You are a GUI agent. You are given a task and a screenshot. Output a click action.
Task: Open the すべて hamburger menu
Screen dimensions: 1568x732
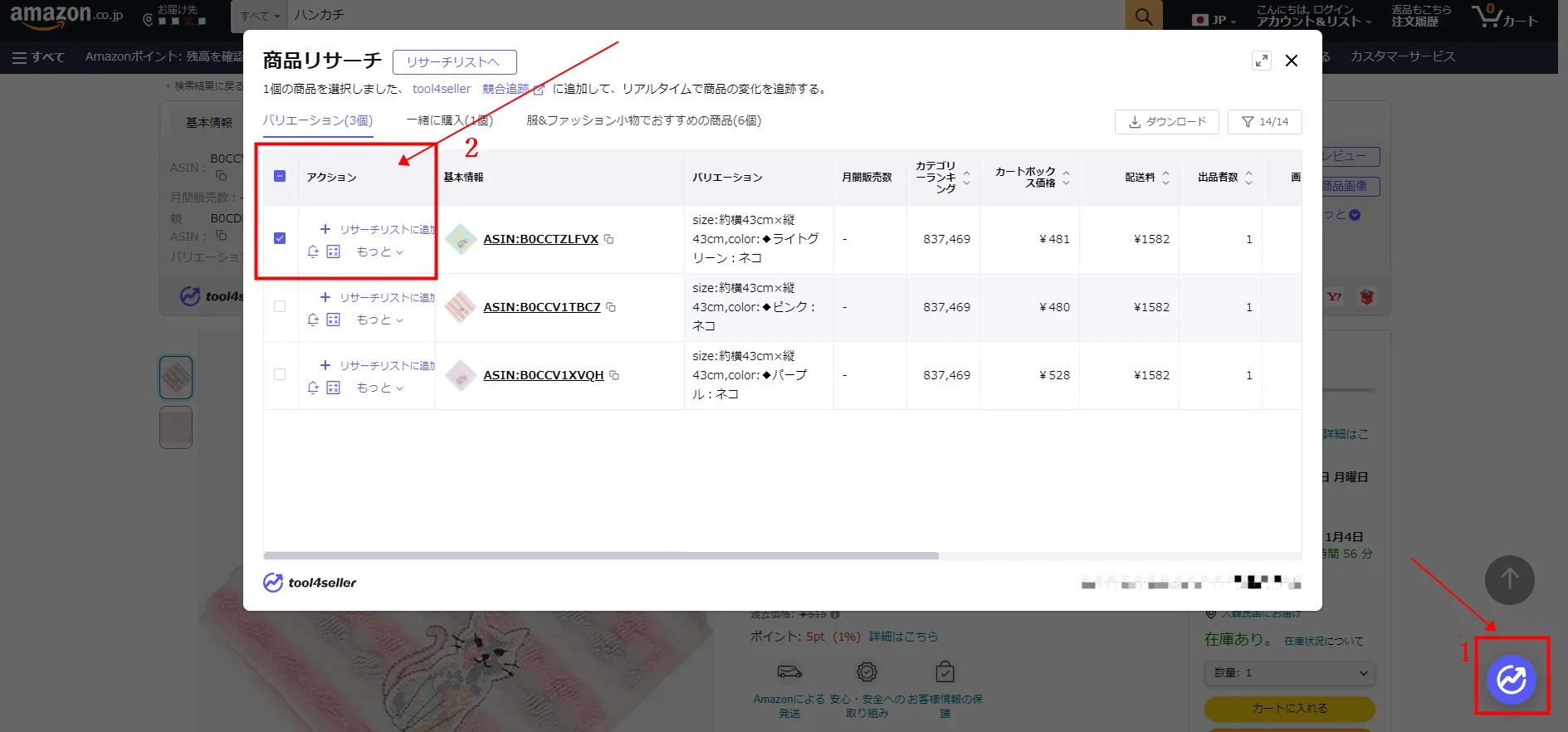click(x=38, y=56)
